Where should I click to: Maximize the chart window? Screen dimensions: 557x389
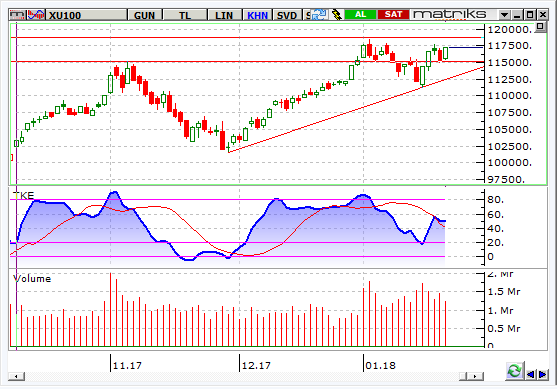pyautogui.click(x=530, y=15)
